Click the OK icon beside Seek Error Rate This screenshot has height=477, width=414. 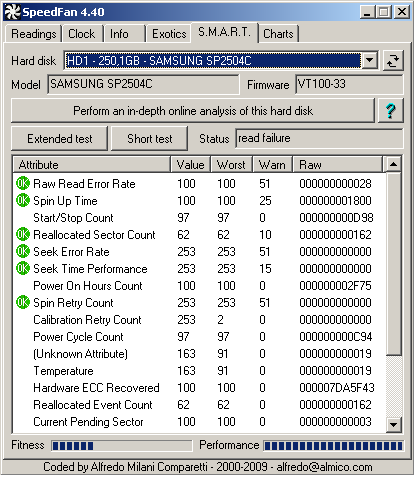click(23, 252)
